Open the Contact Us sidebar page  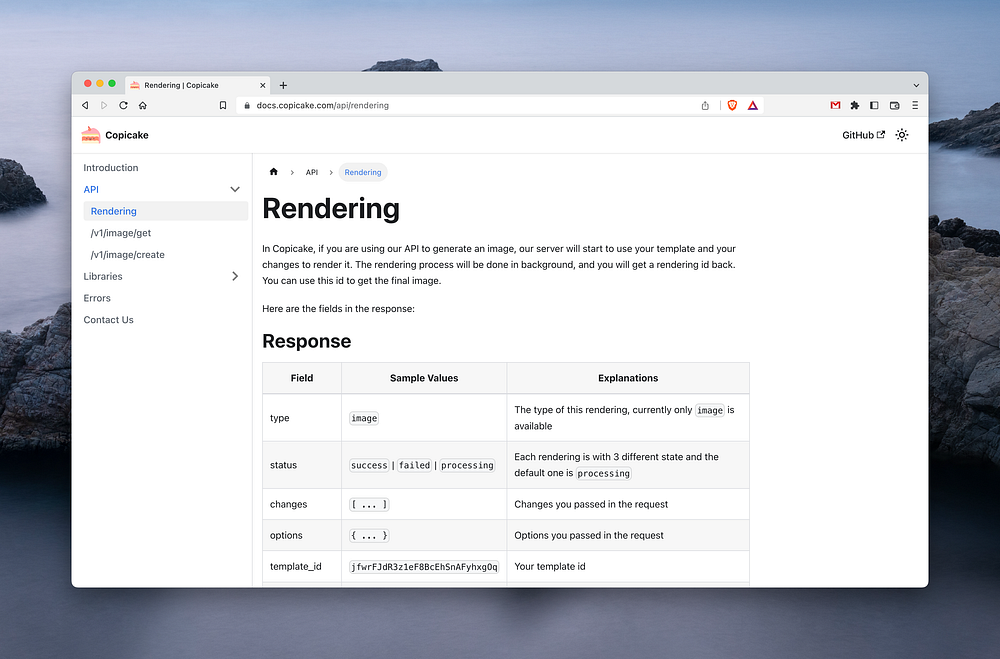tap(108, 320)
